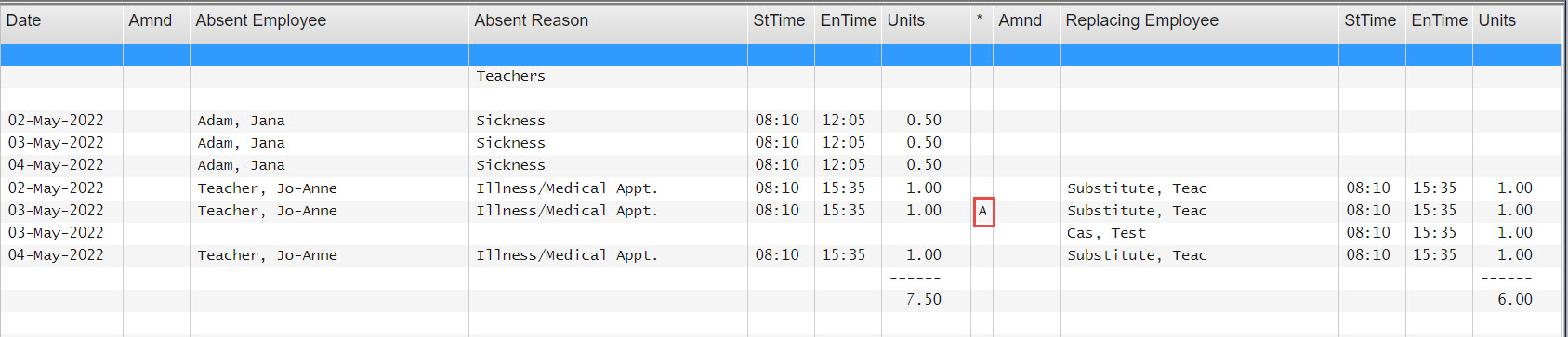Viewport: 1568px width, 337px height.
Task: Select Substitute, Teac on 02-May-2022 row
Action: coord(1137,188)
